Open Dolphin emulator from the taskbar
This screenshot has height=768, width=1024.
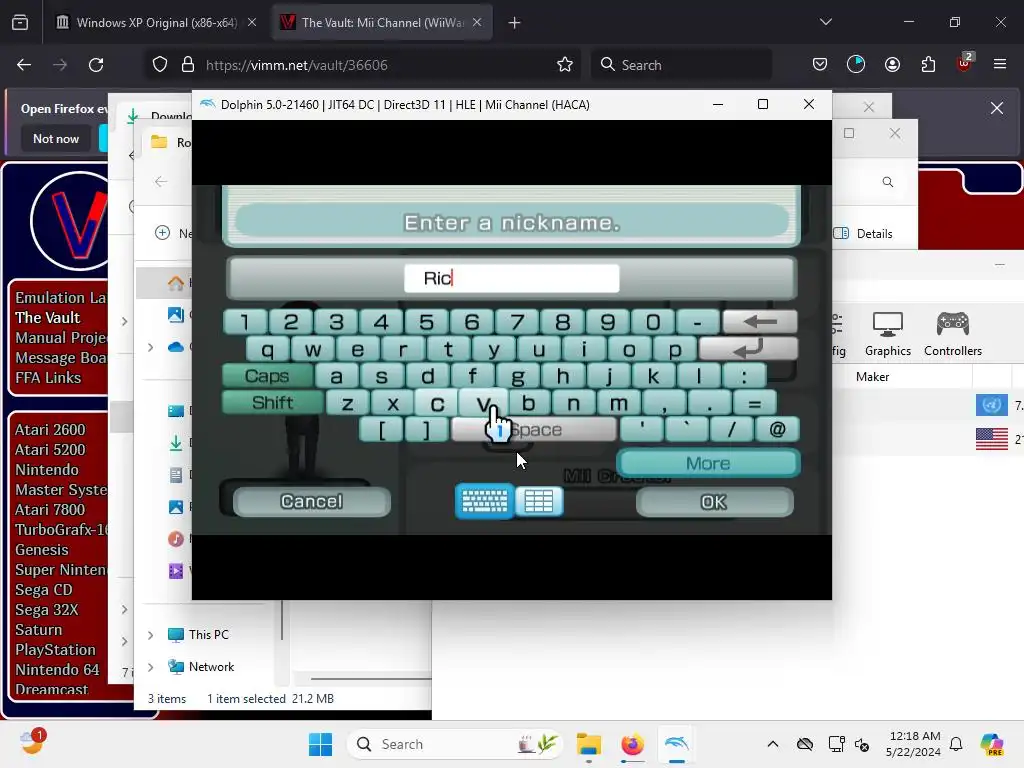point(677,744)
